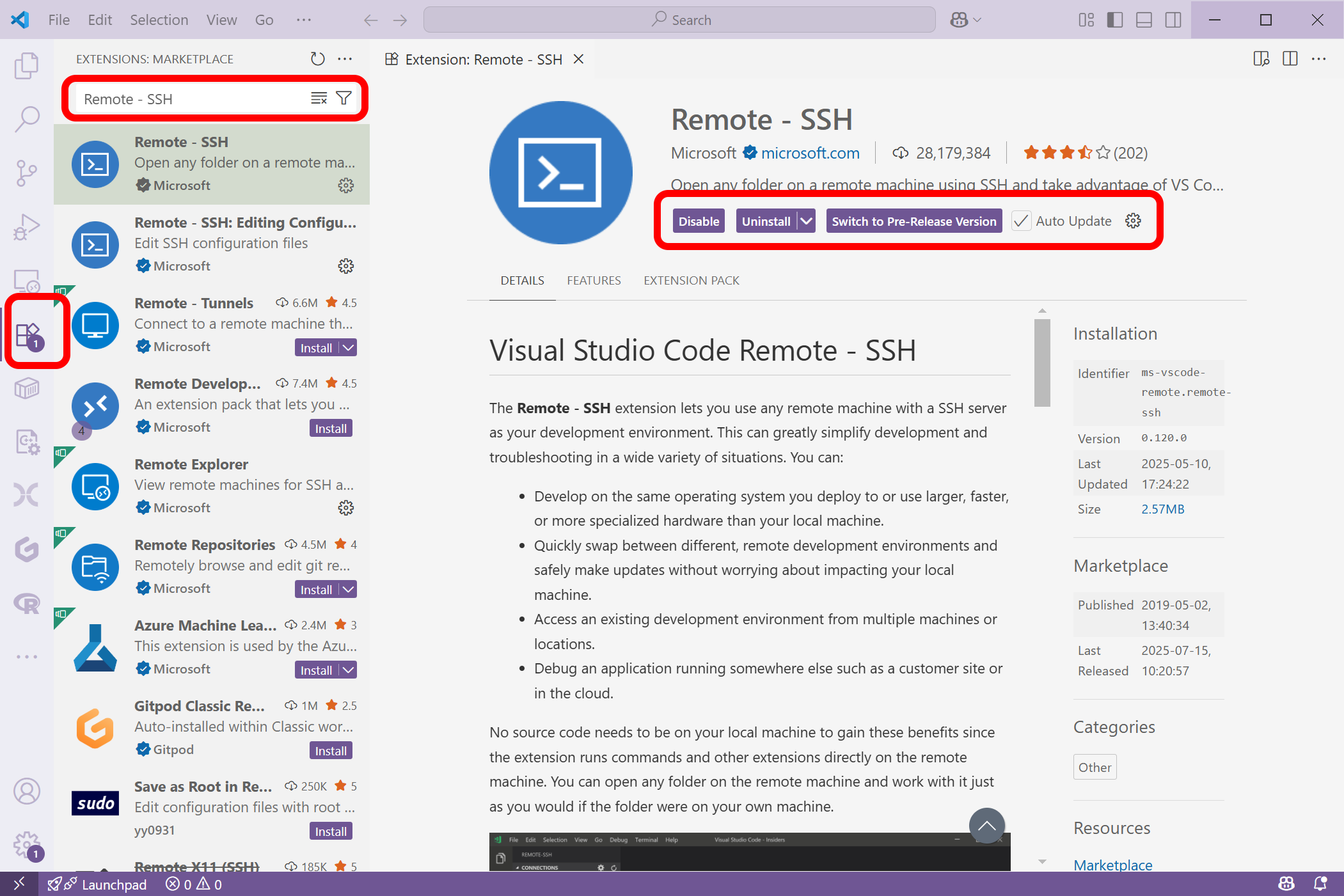The width and height of the screenshot is (1344, 896).
Task: Open Install options for Remote - Tunnels
Action: (x=347, y=347)
